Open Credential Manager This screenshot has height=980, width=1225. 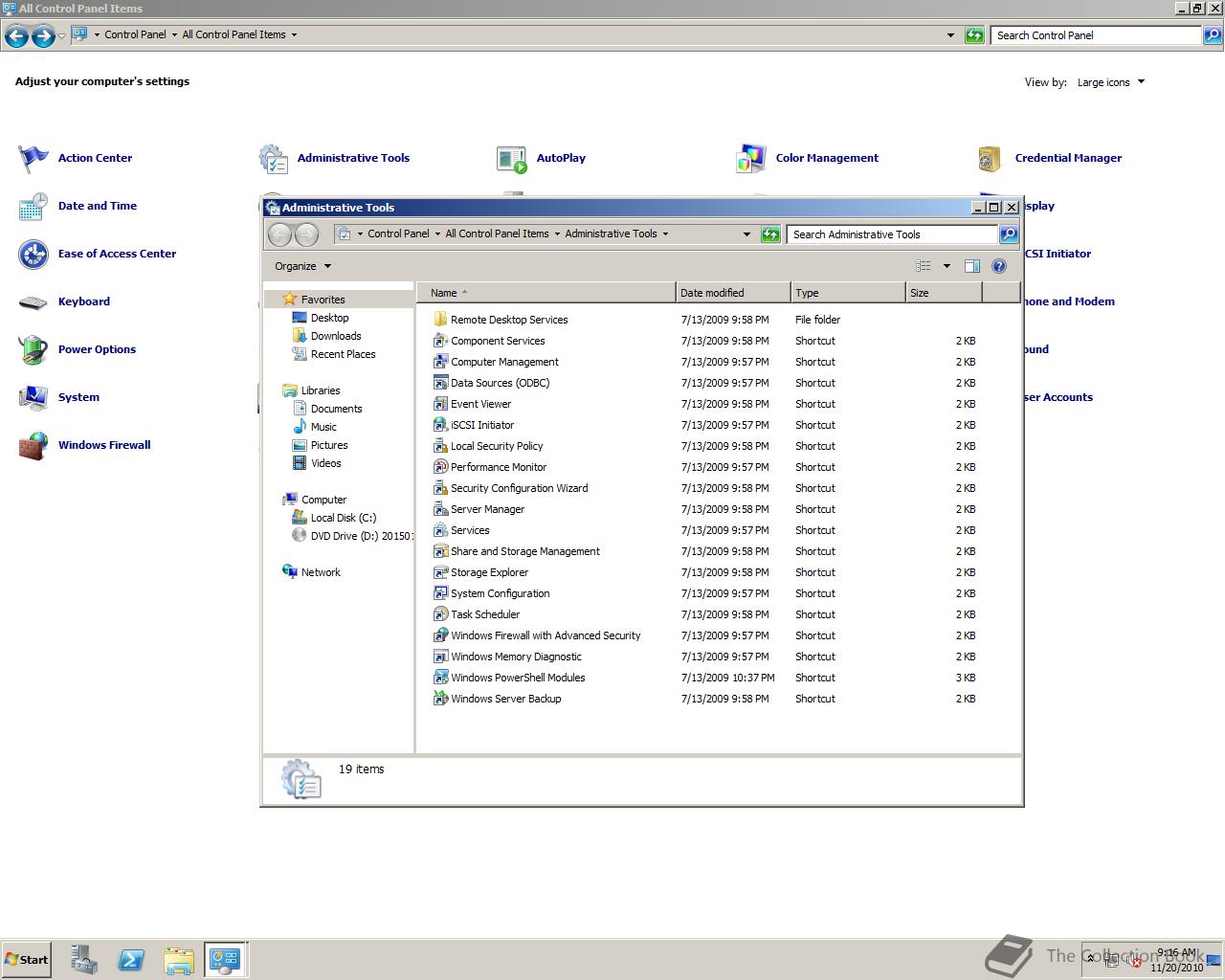[1049, 158]
